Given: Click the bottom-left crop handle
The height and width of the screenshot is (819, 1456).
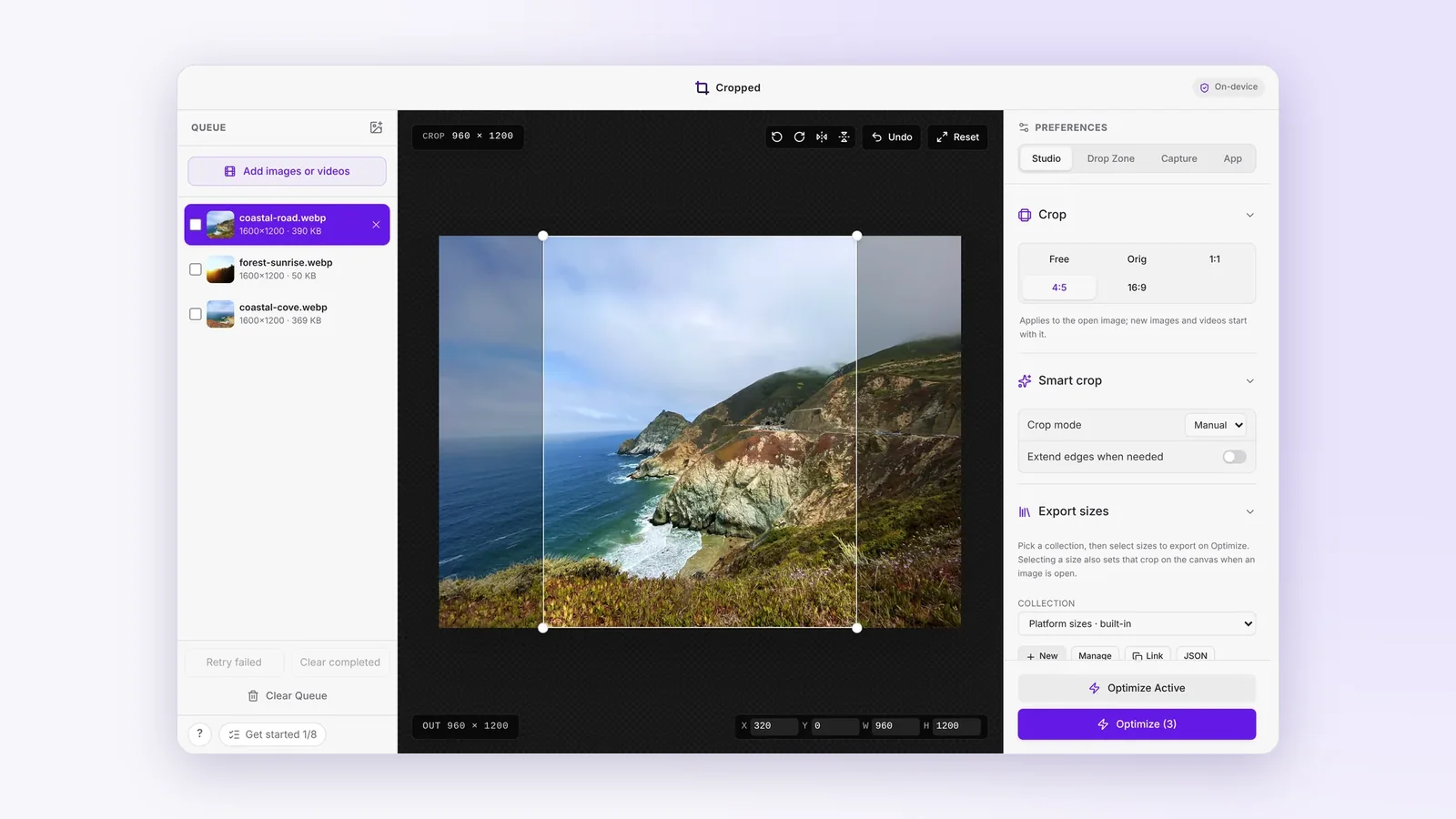Looking at the screenshot, I should [x=543, y=628].
